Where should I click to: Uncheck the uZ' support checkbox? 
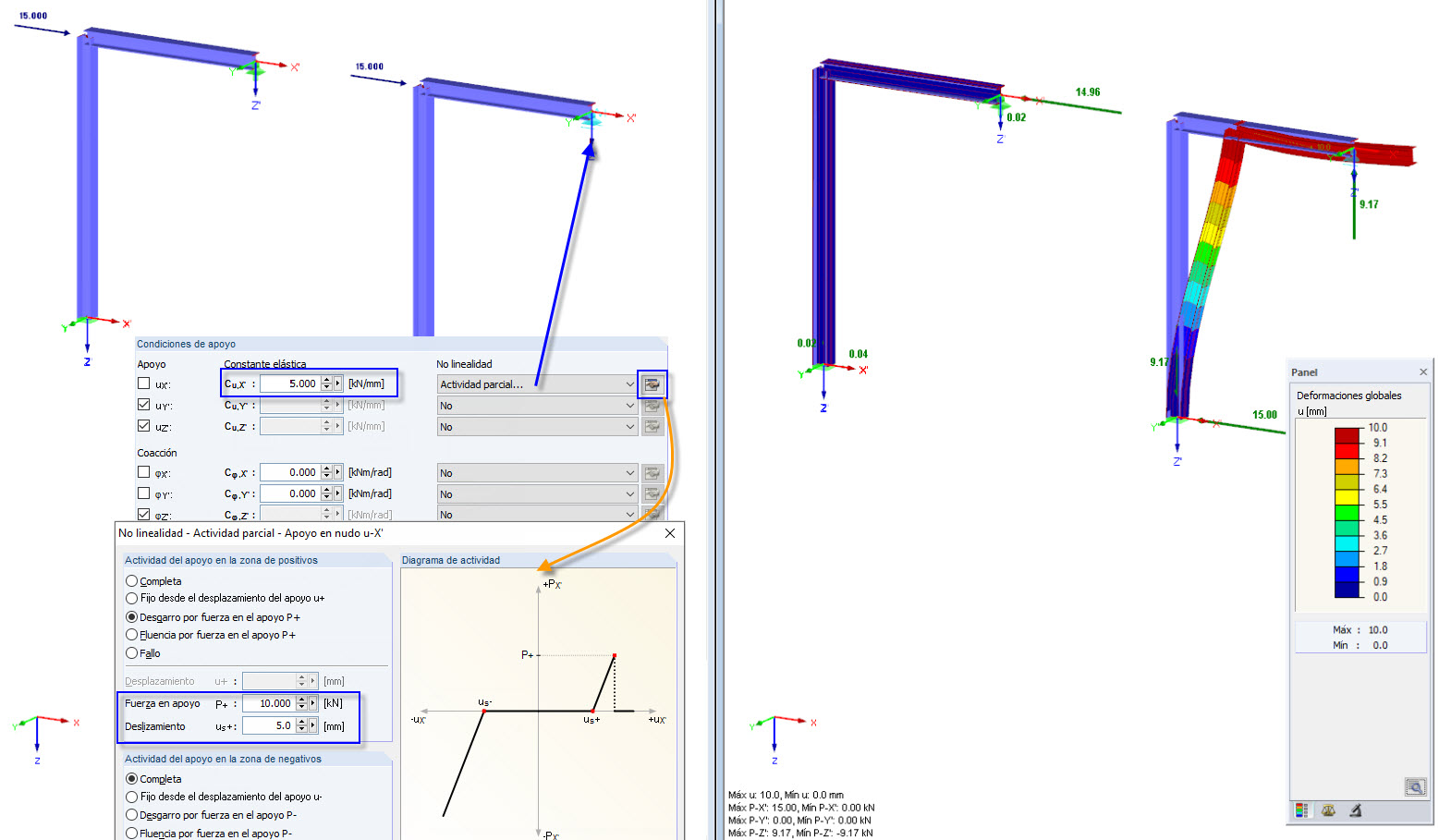[x=143, y=426]
